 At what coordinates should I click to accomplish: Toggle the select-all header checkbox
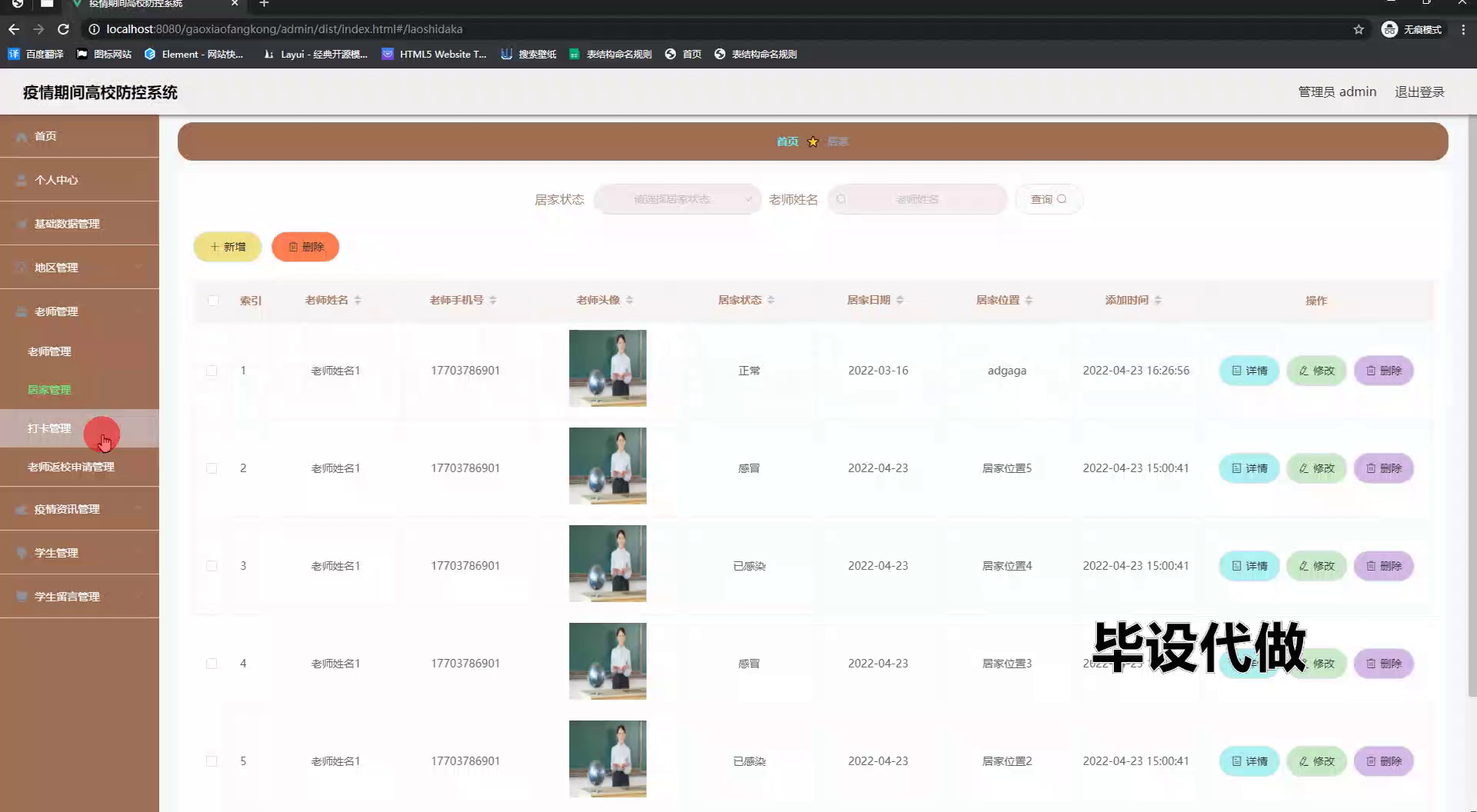click(212, 301)
